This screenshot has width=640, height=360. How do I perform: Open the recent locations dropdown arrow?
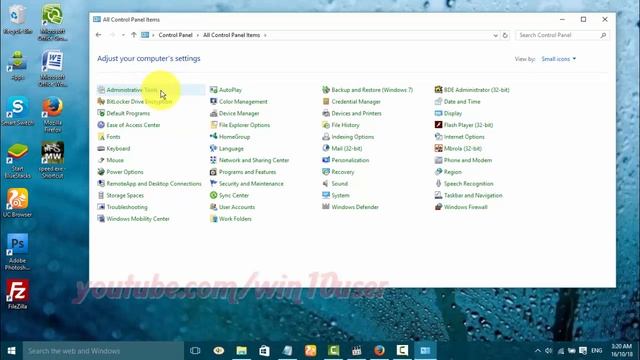pyautogui.click(x=123, y=35)
